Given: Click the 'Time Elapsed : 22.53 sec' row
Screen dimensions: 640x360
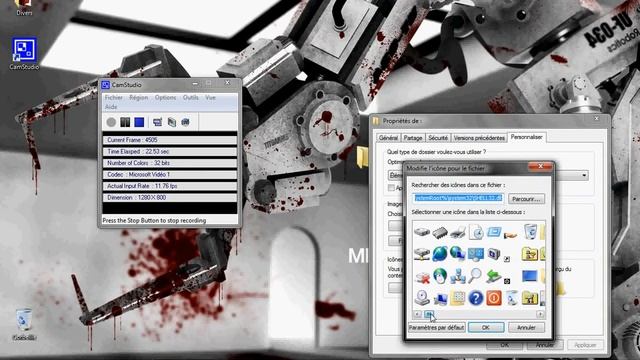Looking at the screenshot, I should (169, 151).
